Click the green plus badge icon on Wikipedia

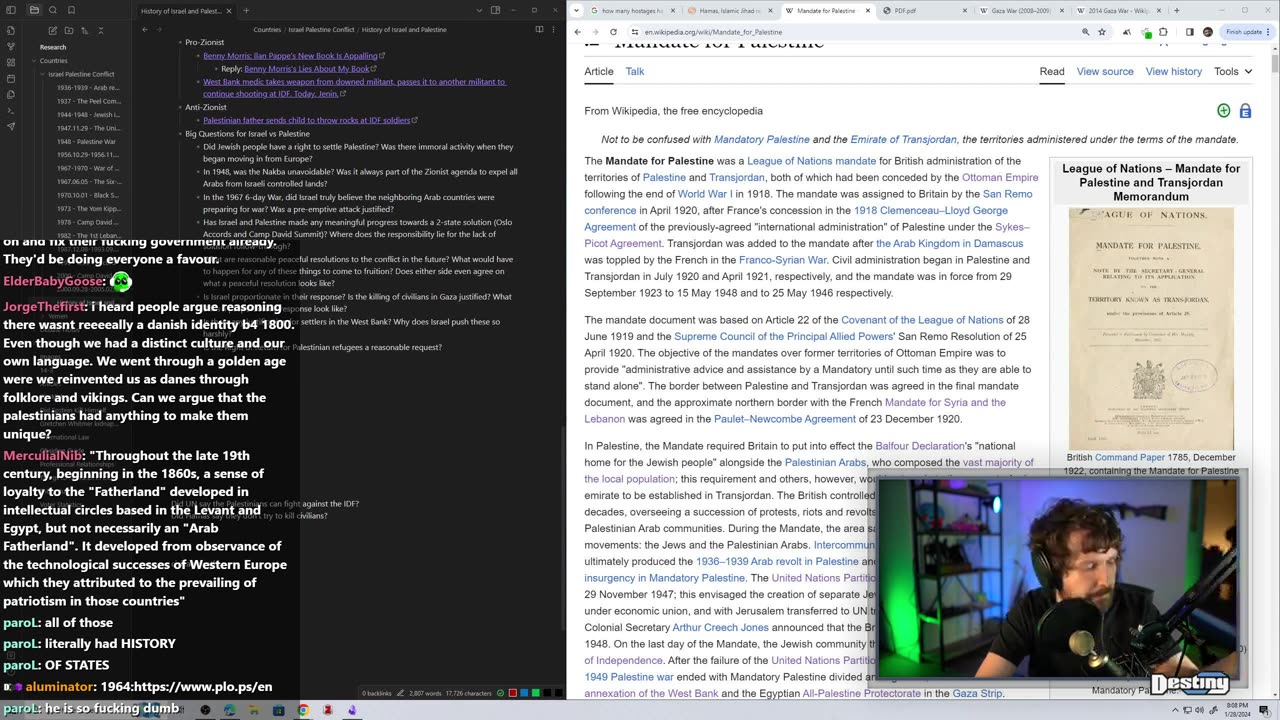1223,111
